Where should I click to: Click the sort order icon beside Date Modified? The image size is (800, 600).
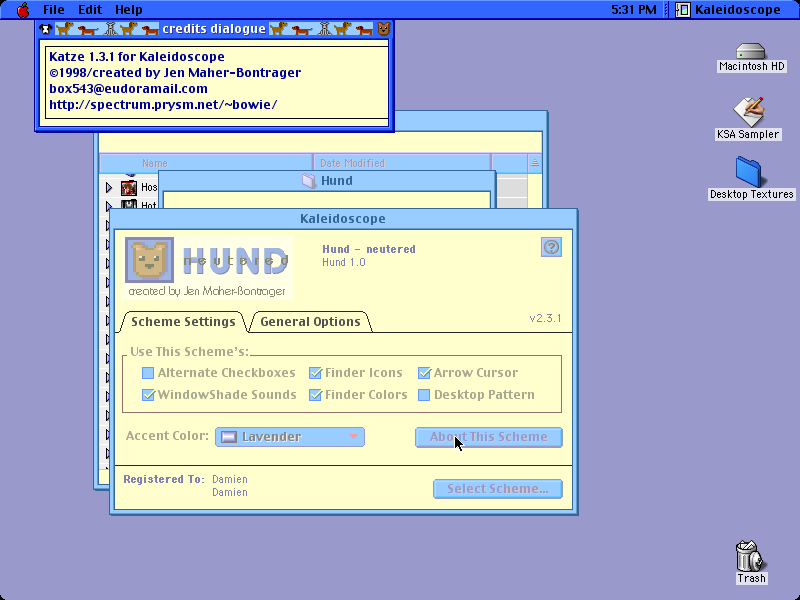[x=535, y=163]
